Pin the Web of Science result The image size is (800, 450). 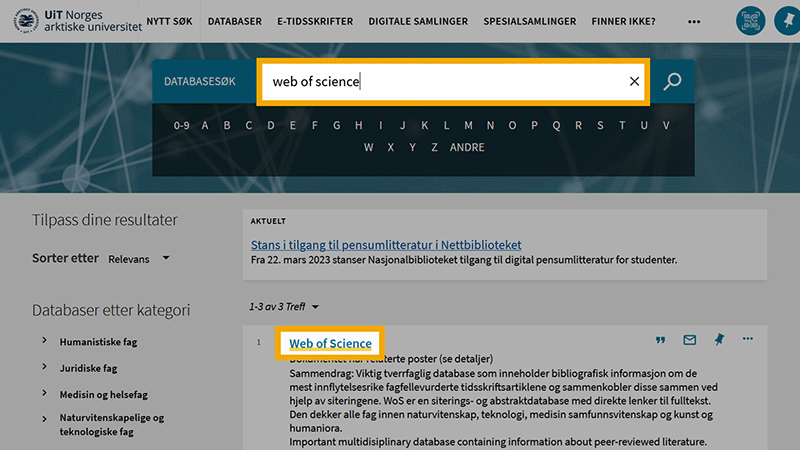pos(718,340)
